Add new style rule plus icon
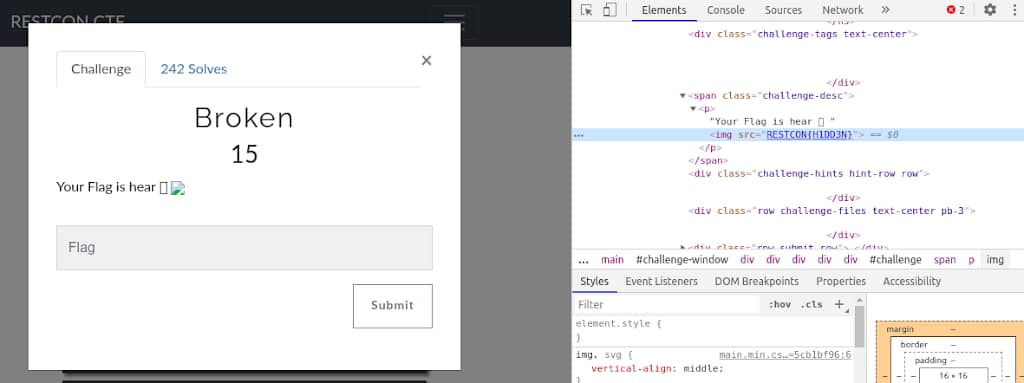 point(839,305)
